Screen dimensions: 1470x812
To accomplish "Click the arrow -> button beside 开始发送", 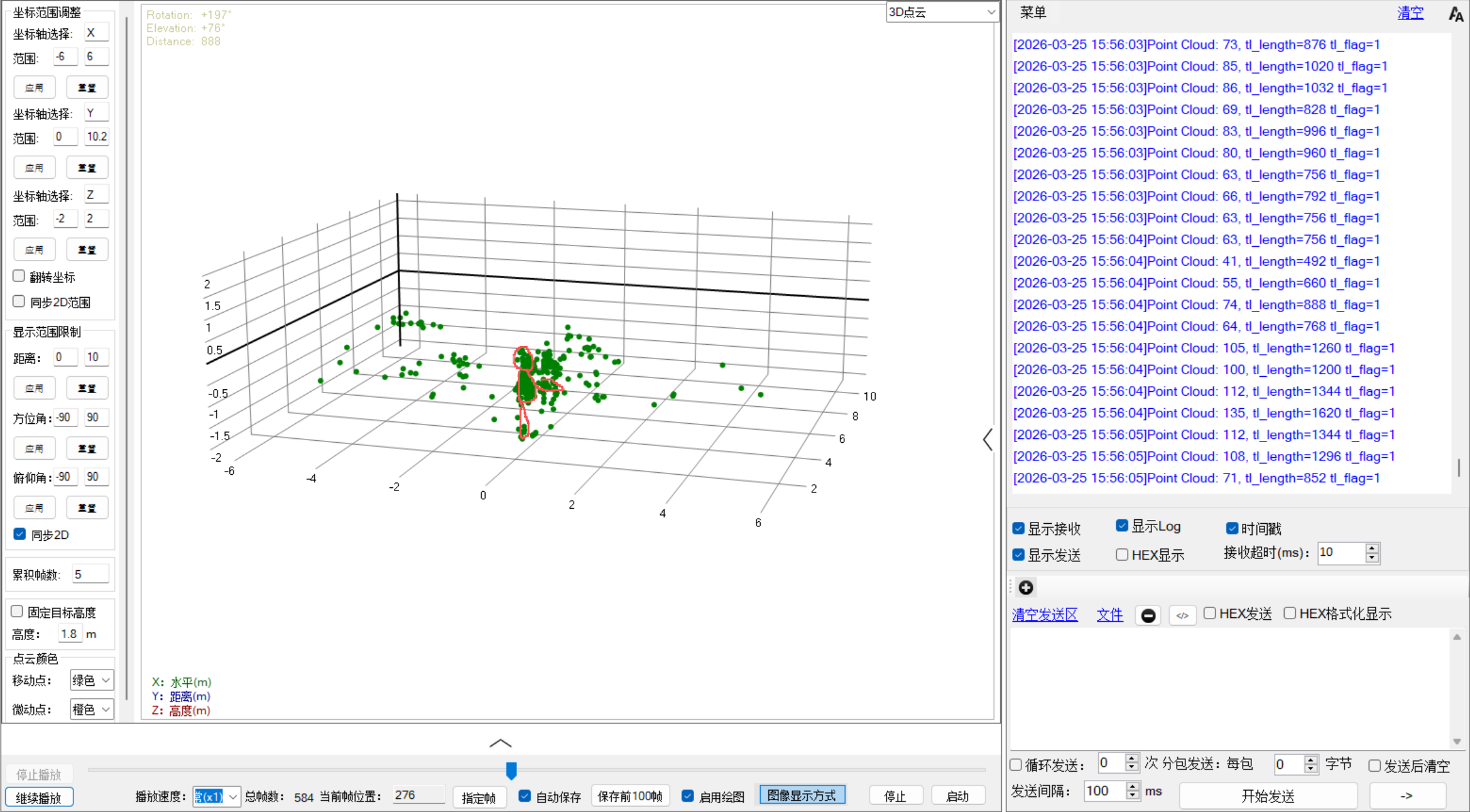I will [1407, 796].
